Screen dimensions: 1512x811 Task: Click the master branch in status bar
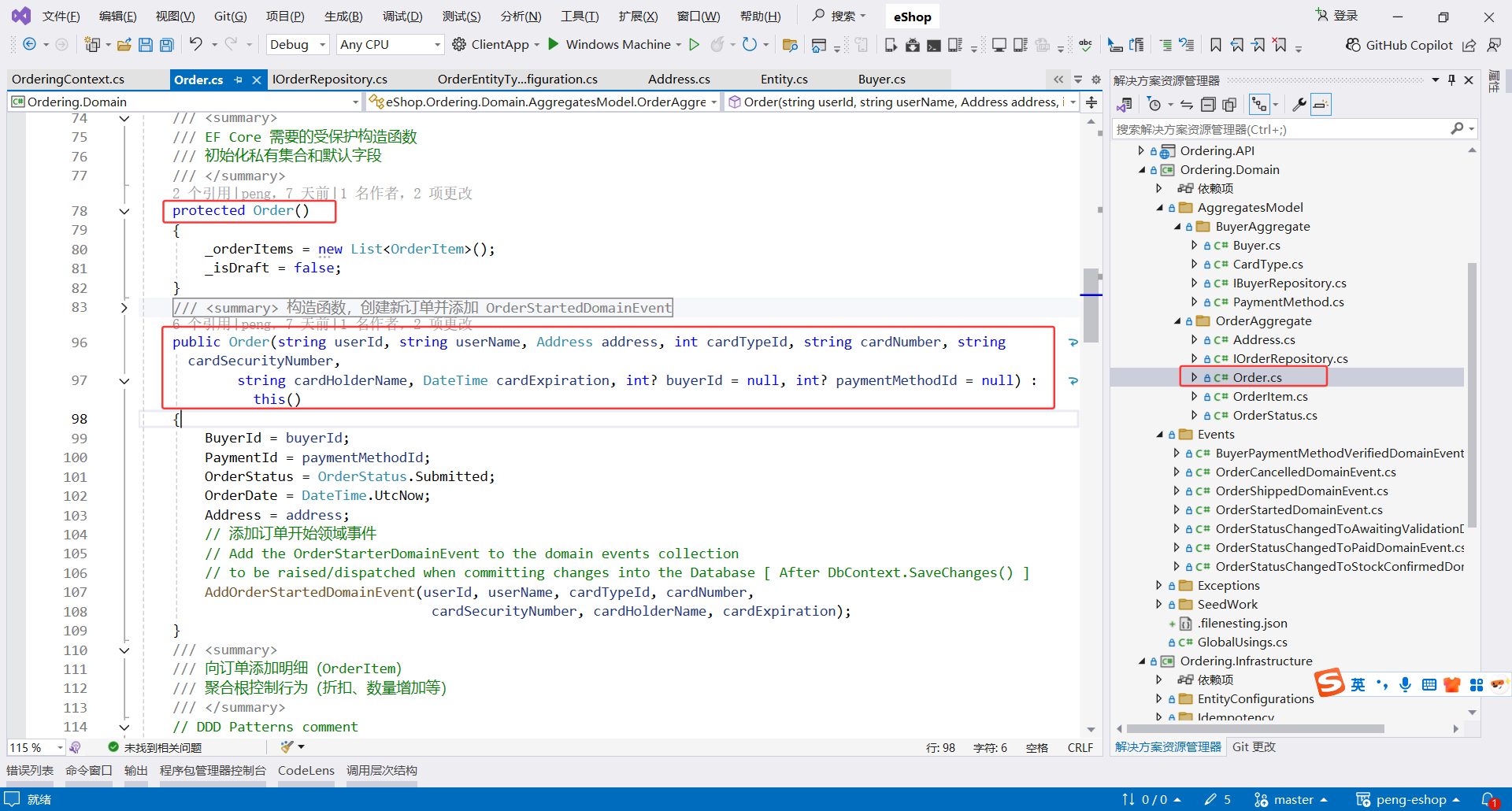coord(1291,800)
